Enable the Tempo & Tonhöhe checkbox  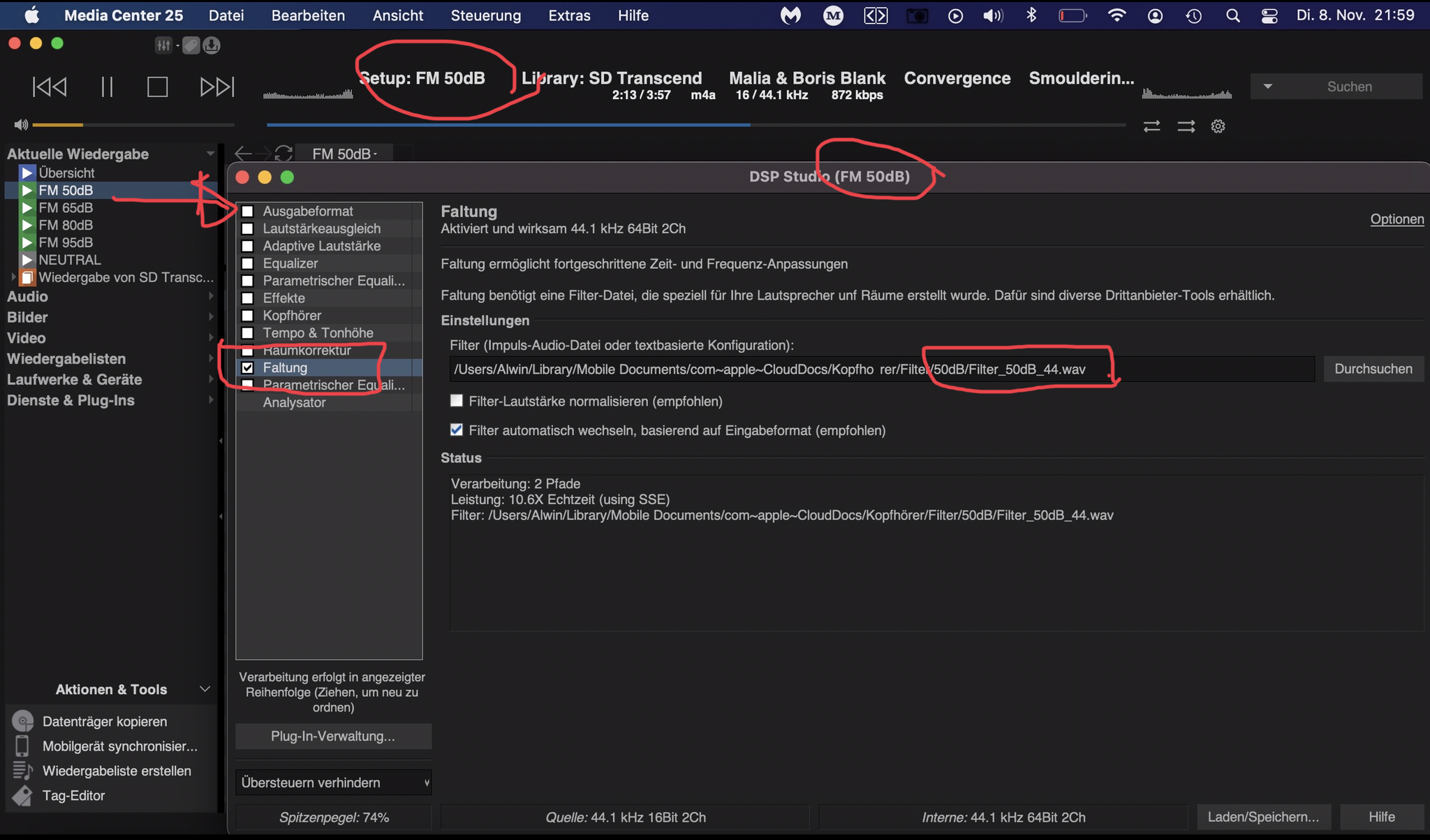[x=247, y=333]
